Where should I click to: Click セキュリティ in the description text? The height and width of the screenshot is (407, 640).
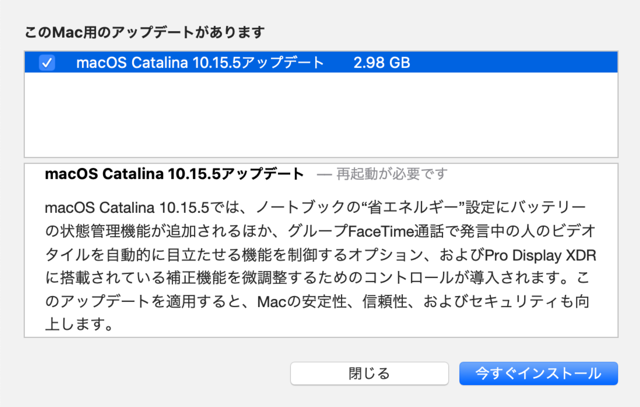point(513,302)
